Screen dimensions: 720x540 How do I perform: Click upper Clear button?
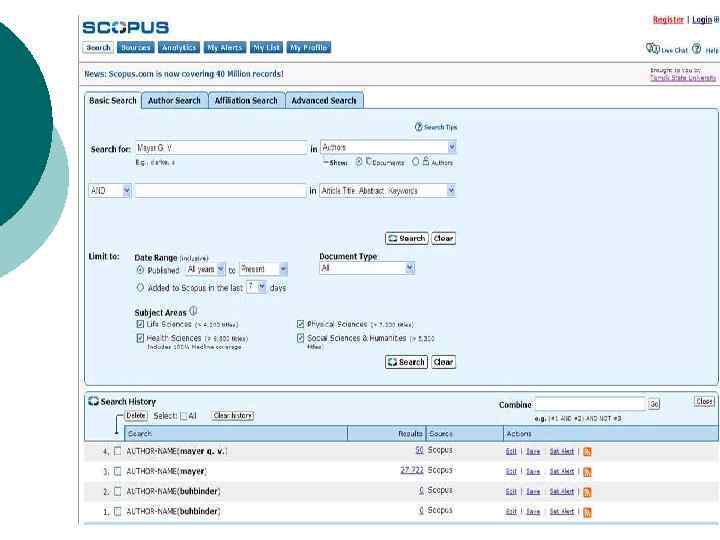444,238
